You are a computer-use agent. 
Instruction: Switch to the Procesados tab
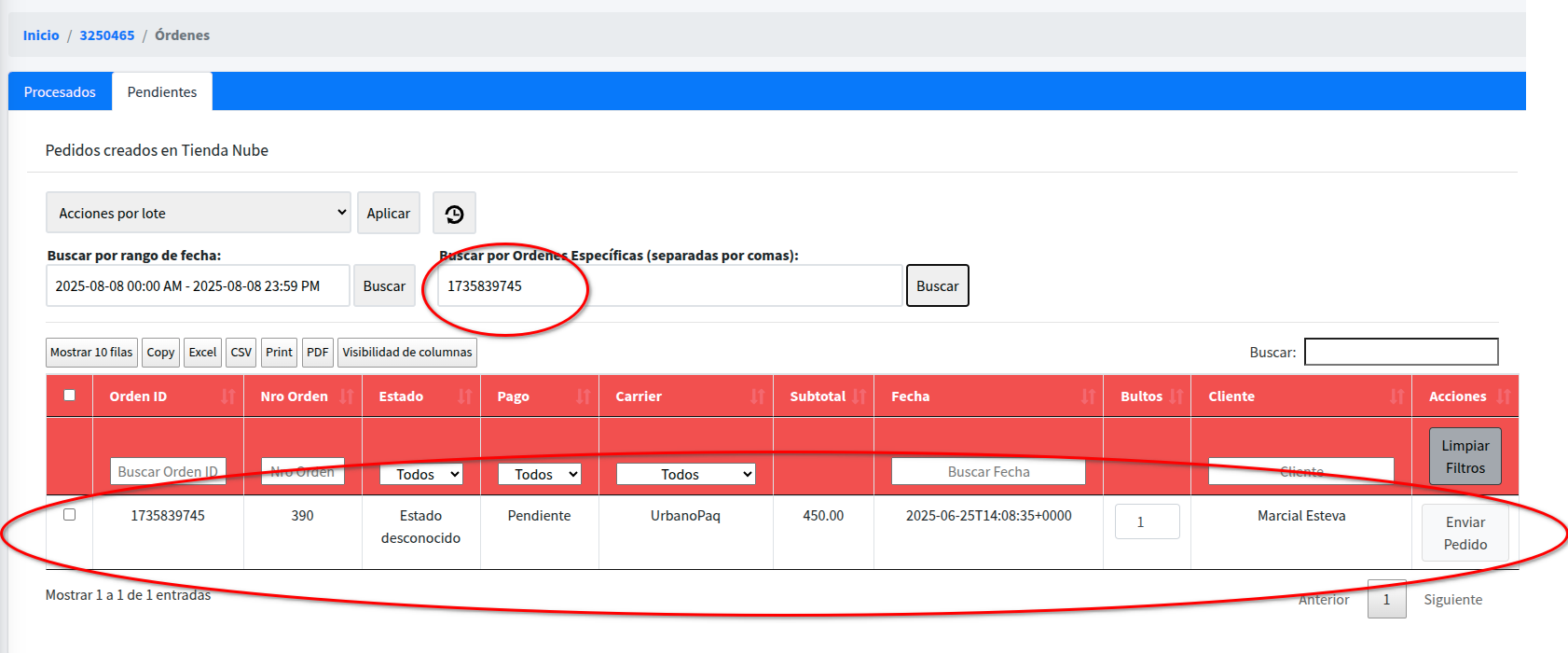(x=60, y=91)
